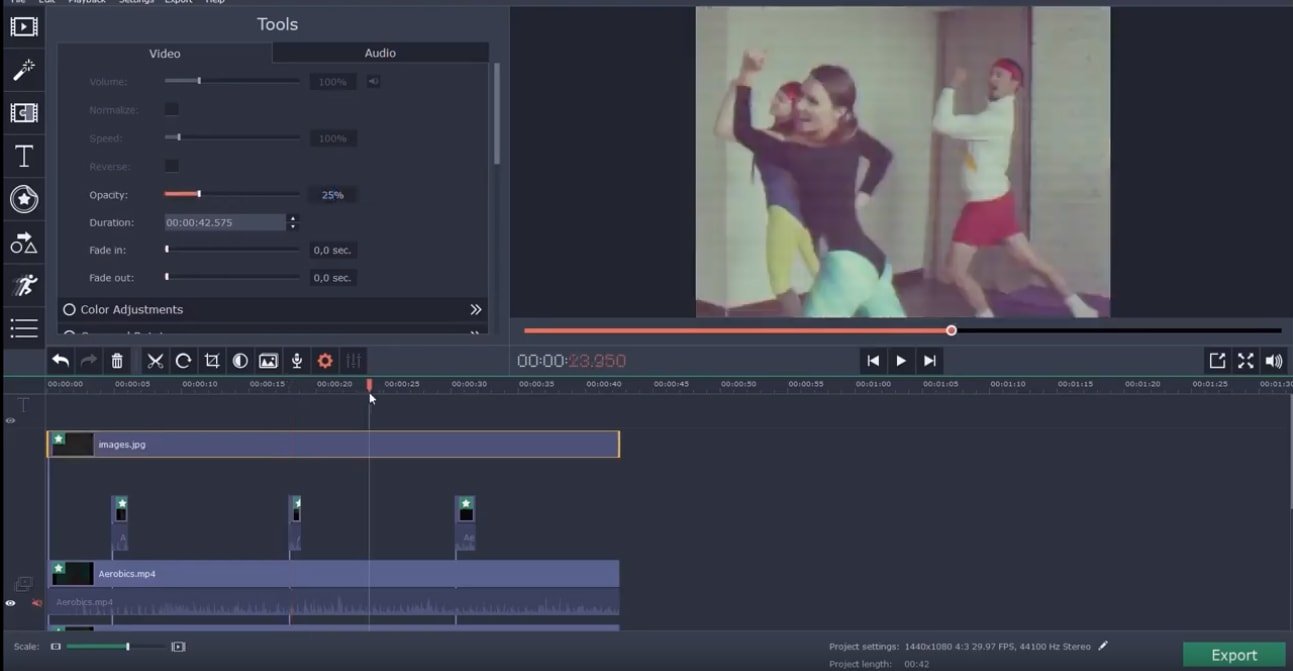
Task: Select the Titles tool in the sidebar
Action: pos(24,155)
